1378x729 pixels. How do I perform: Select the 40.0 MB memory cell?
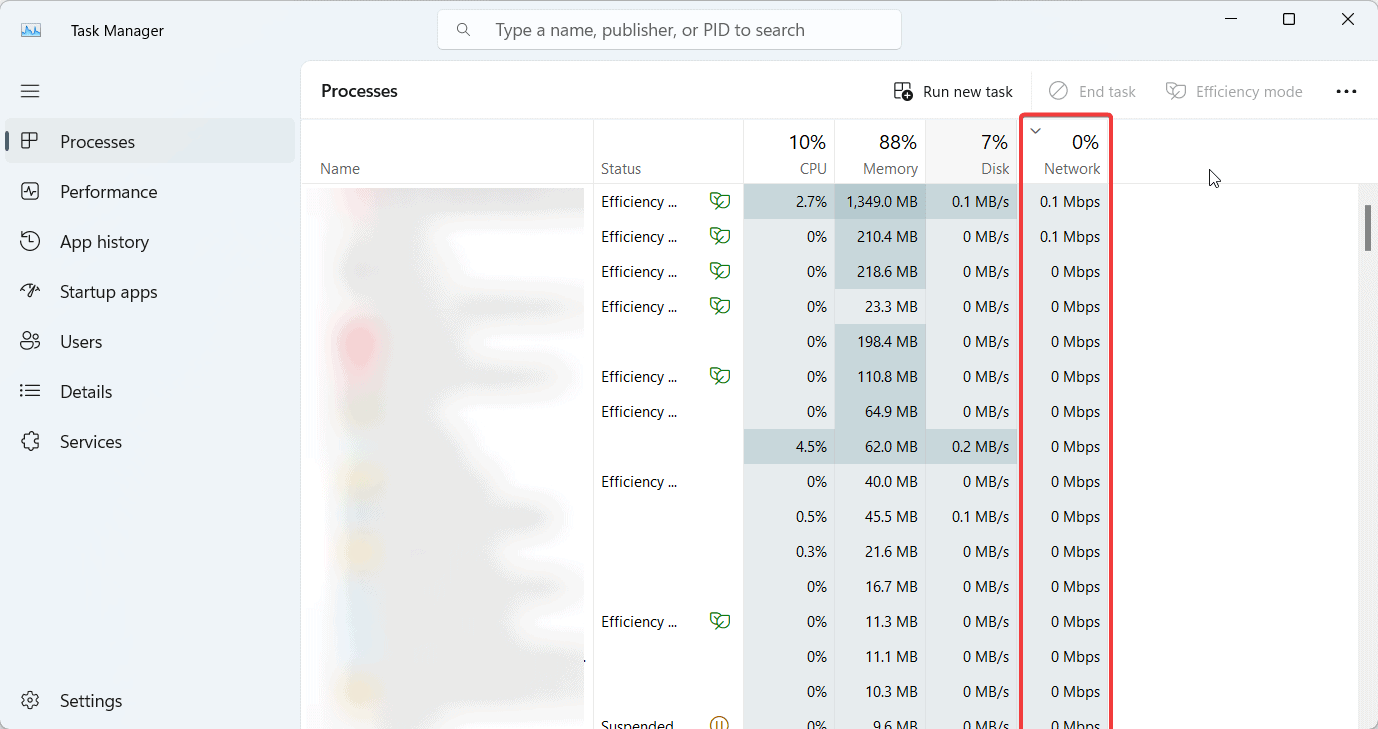pyautogui.click(x=880, y=482)
